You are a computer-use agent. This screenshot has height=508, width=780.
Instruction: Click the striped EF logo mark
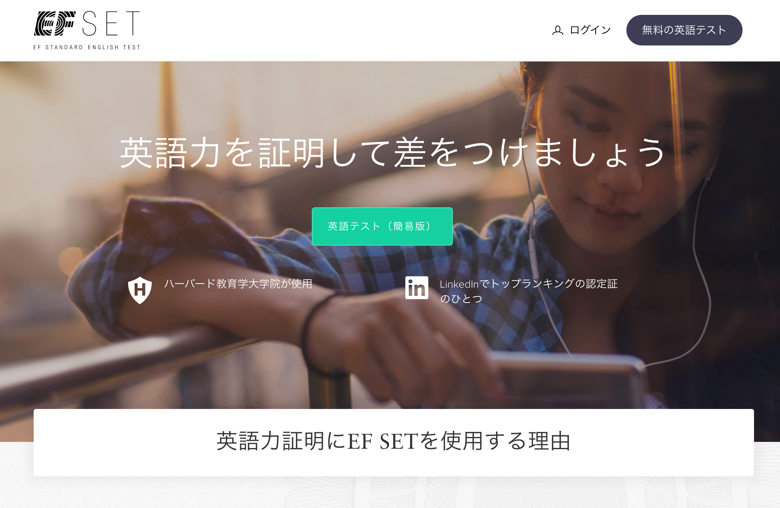(x=55, y=23)
